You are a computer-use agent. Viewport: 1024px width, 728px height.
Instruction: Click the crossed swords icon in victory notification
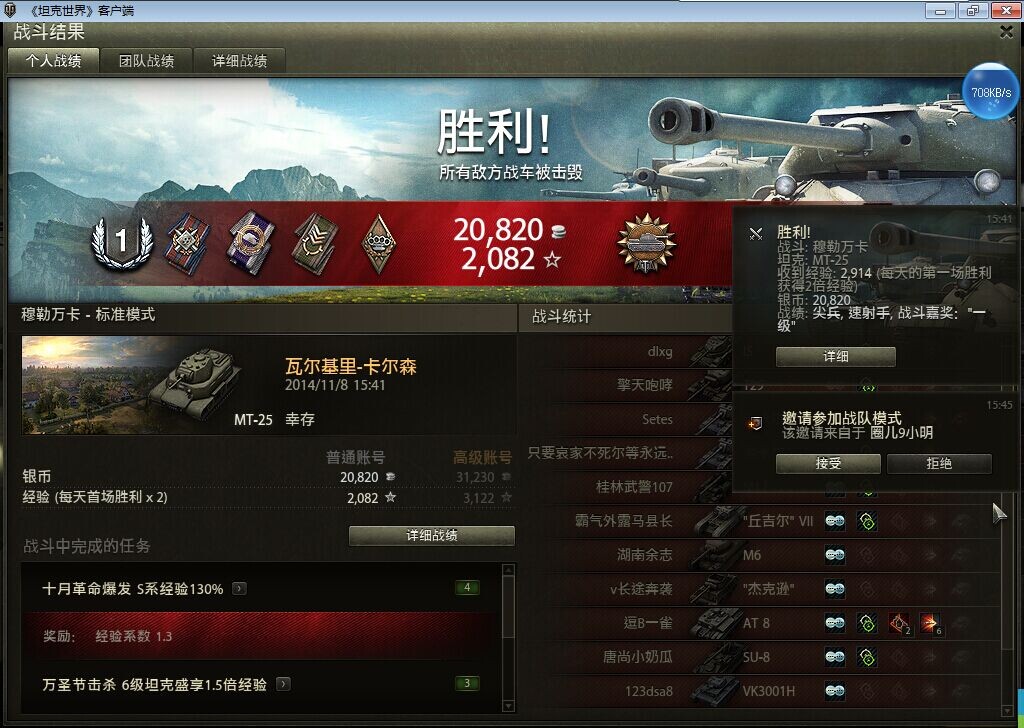click(756, 234)
